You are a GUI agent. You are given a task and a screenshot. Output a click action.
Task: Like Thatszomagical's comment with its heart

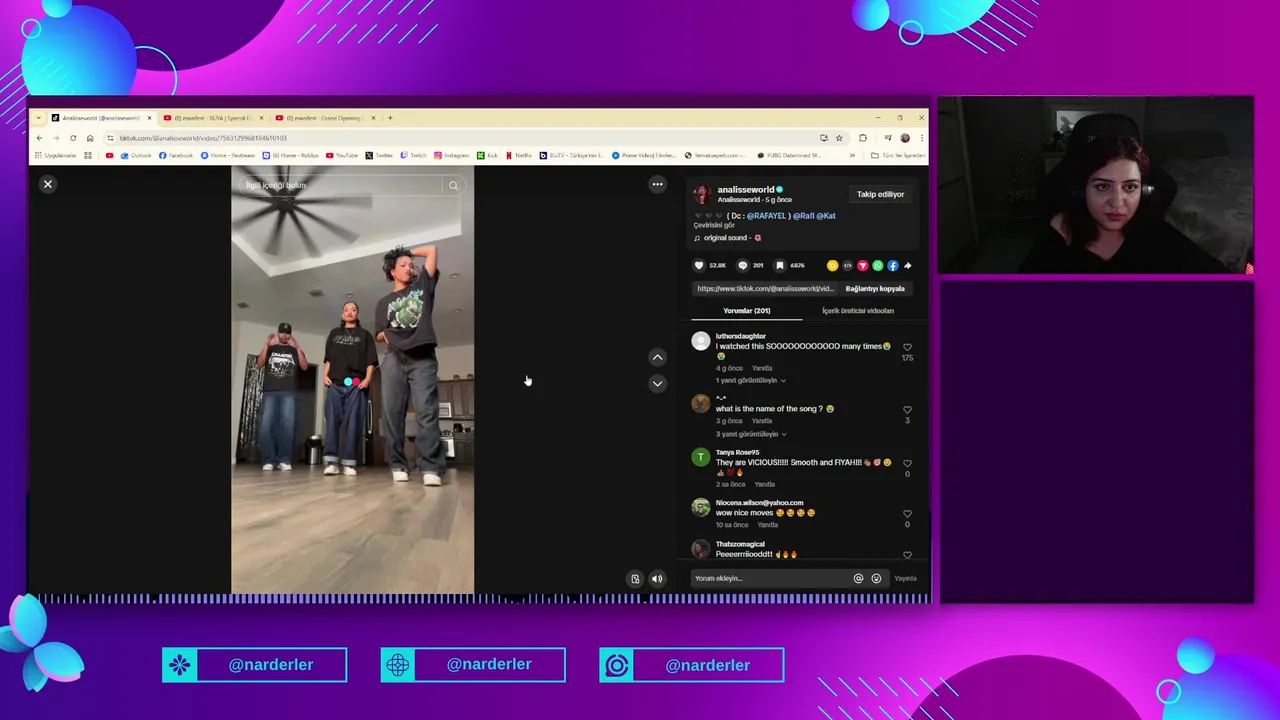pyautogui.click(x=907, y=555)
